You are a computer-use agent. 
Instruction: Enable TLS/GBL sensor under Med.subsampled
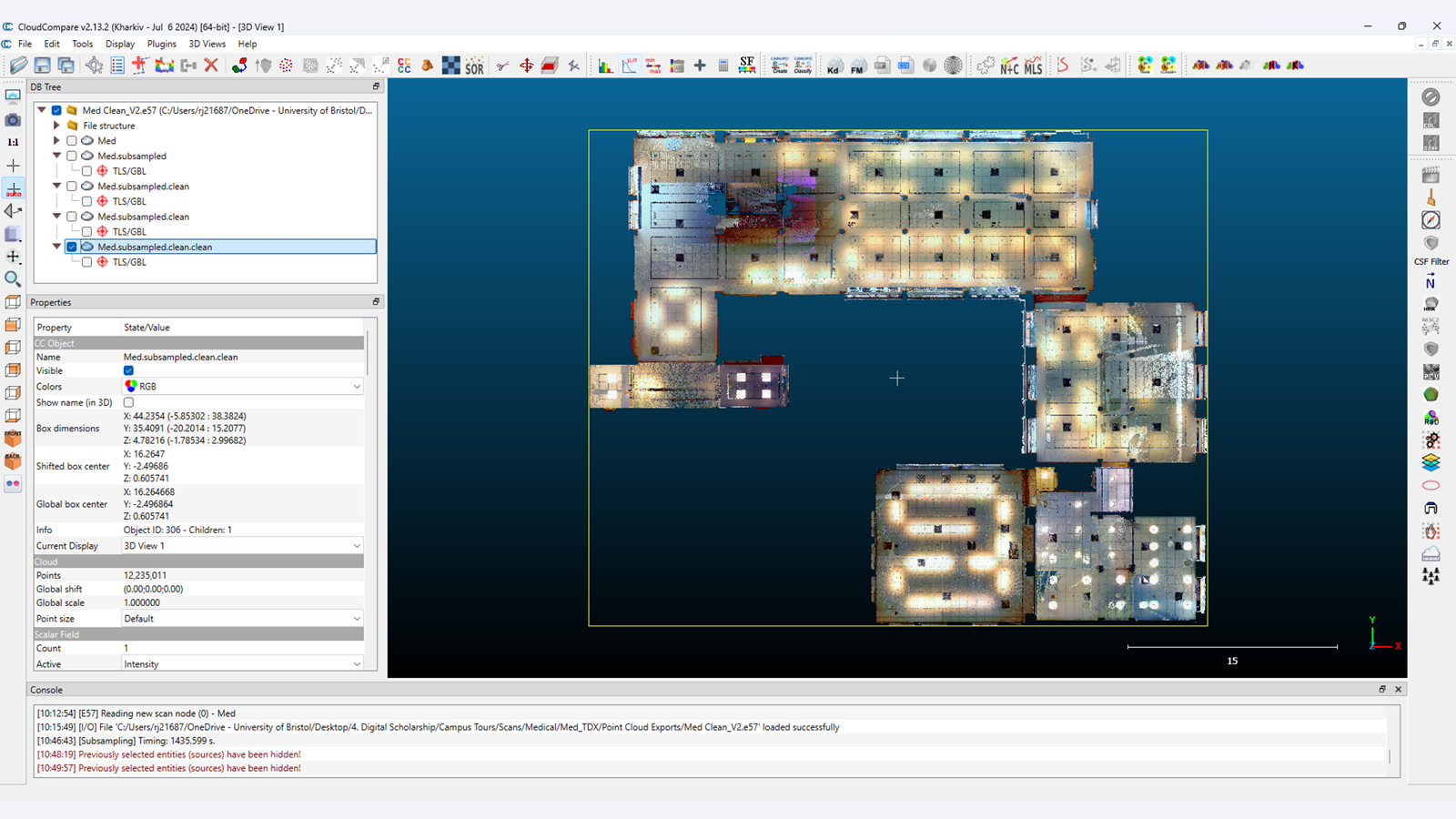click(86, 171)
